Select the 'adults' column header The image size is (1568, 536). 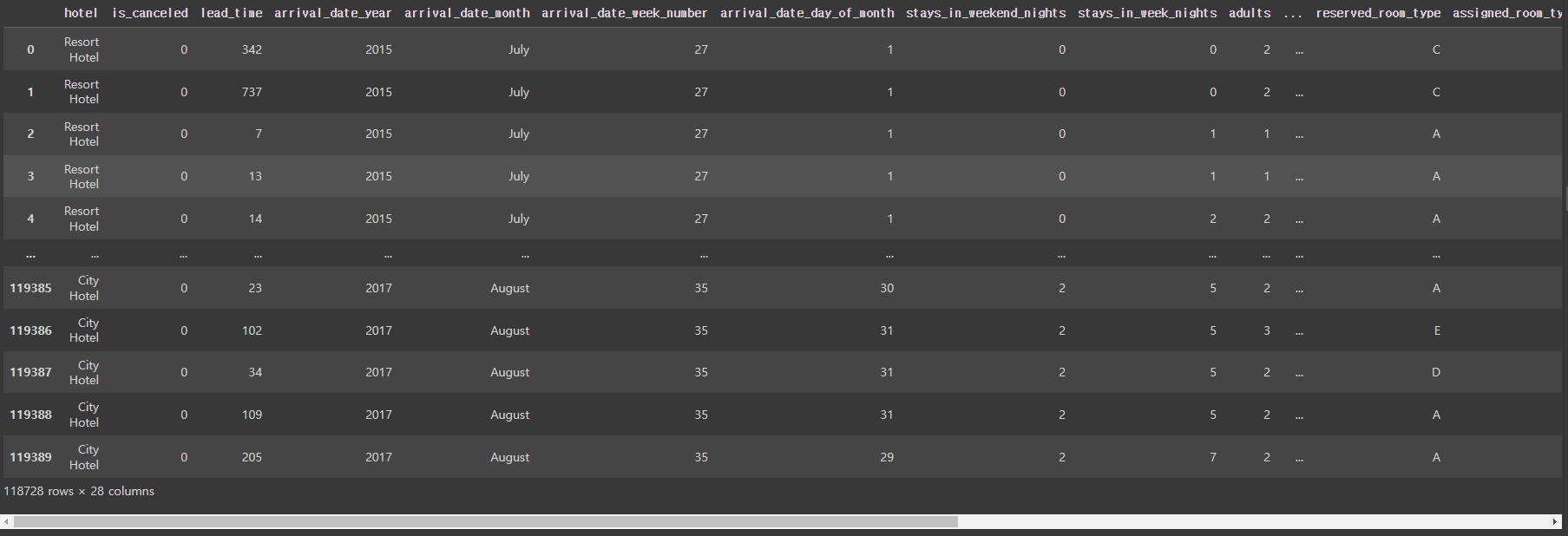[x=1250, y=13]
